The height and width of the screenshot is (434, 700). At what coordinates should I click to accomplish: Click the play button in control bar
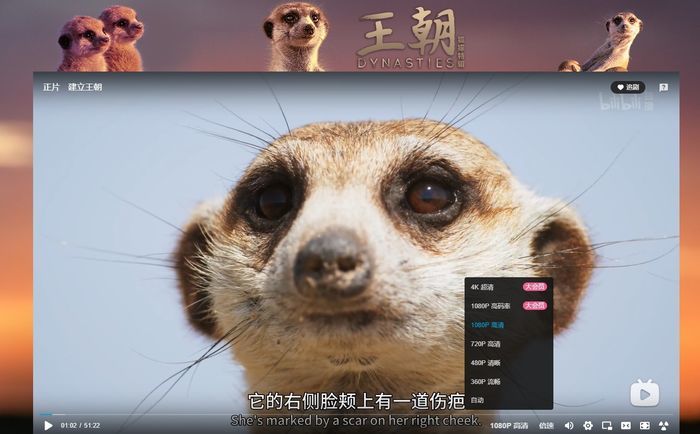(x=48, y=426)
